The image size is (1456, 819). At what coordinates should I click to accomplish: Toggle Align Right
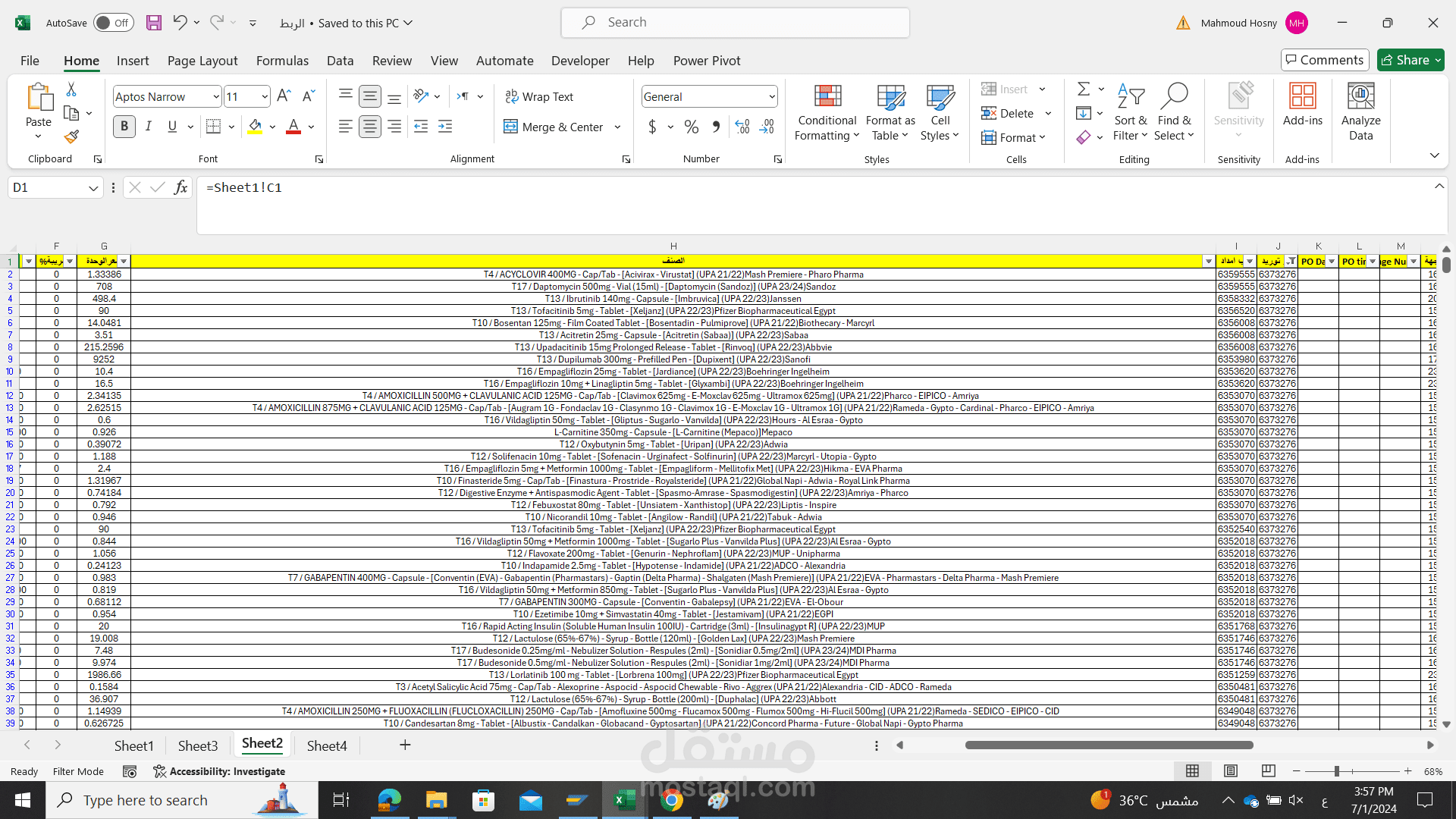point(394,127)
